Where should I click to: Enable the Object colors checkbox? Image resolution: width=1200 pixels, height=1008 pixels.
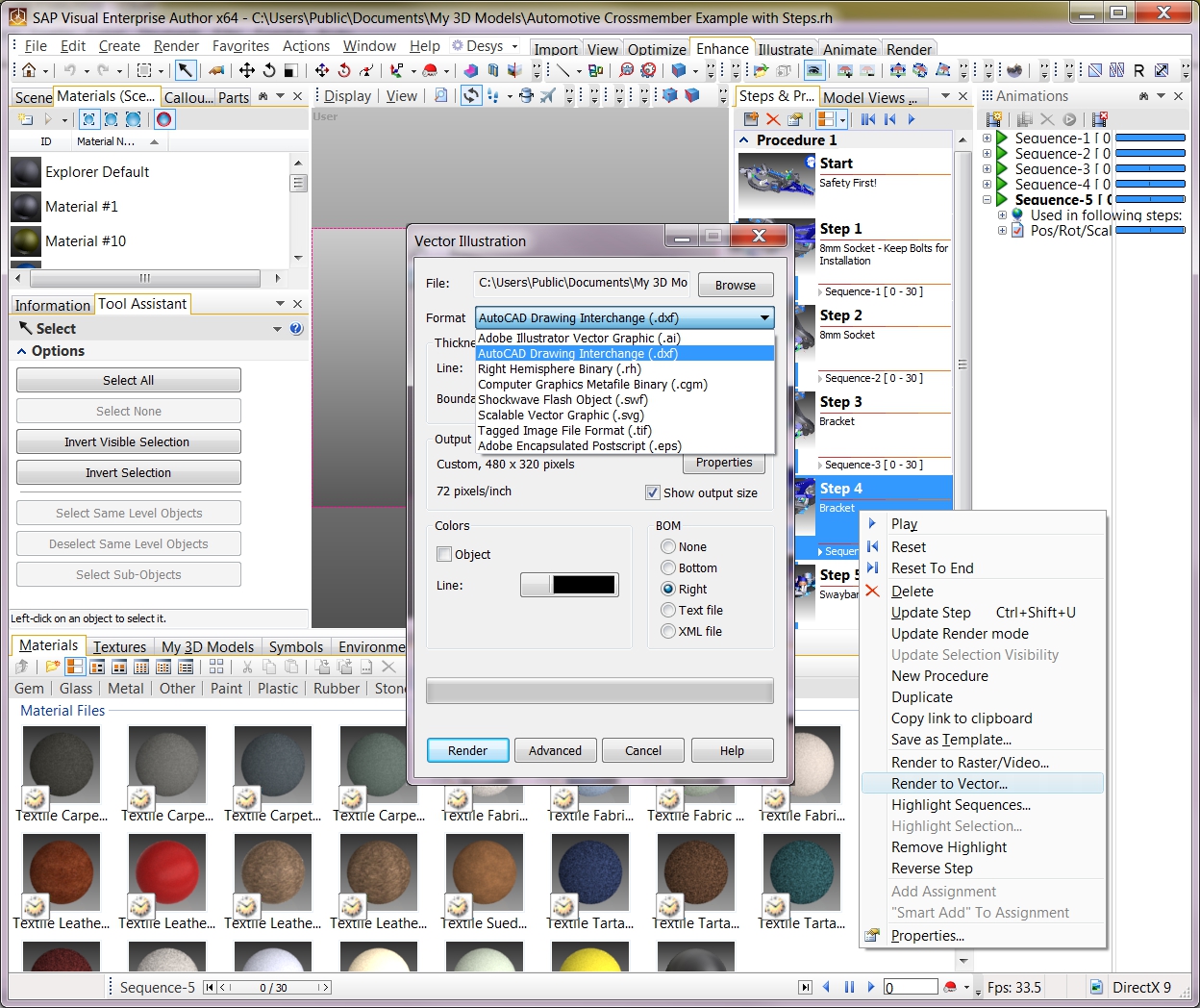444,554
